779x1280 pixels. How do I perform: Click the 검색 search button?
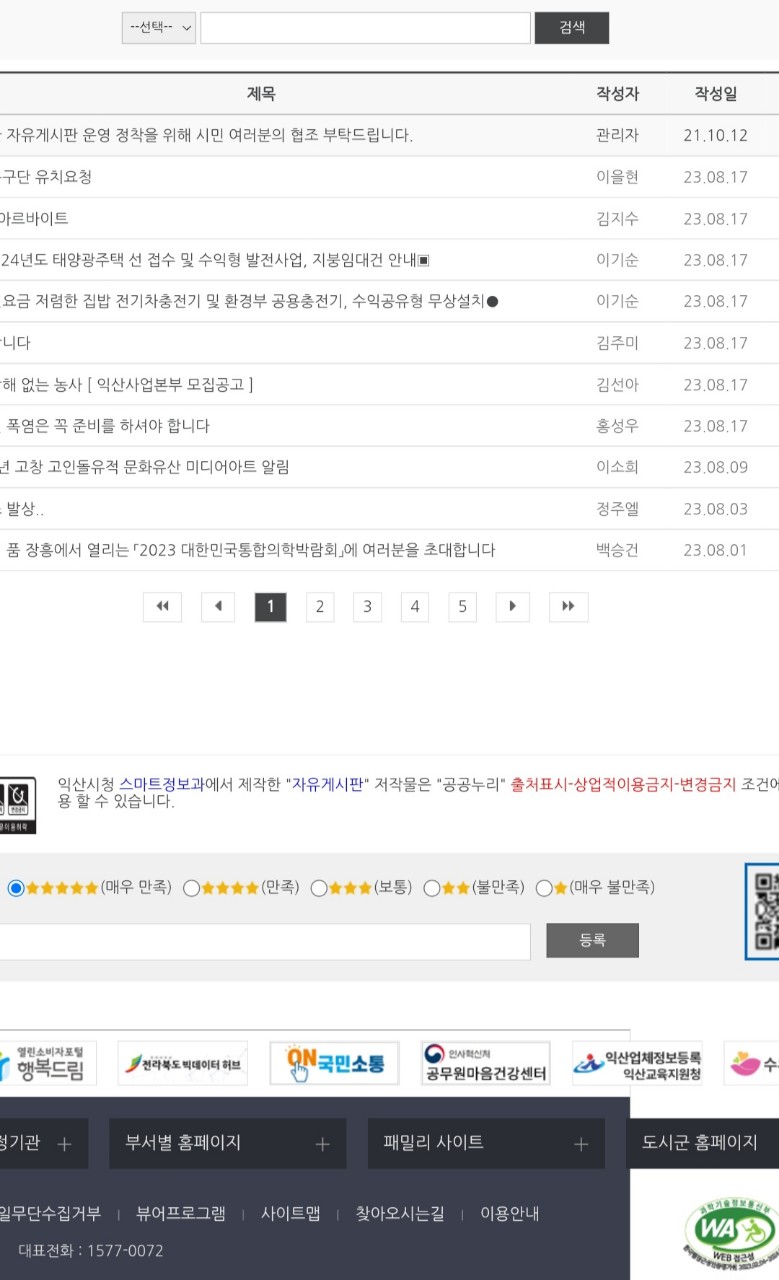point(572,28)
